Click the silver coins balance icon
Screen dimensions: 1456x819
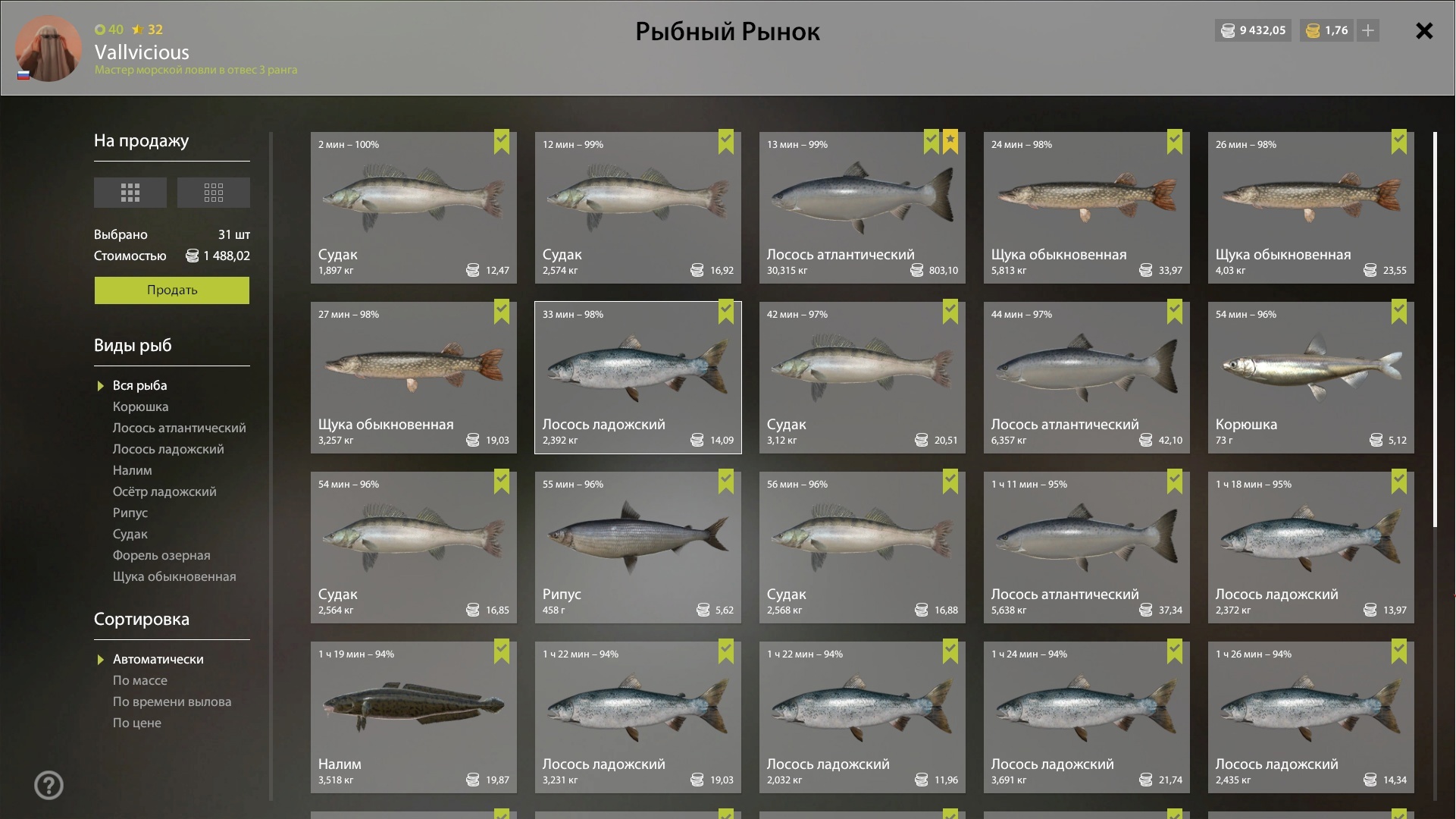click(1228, 30)
